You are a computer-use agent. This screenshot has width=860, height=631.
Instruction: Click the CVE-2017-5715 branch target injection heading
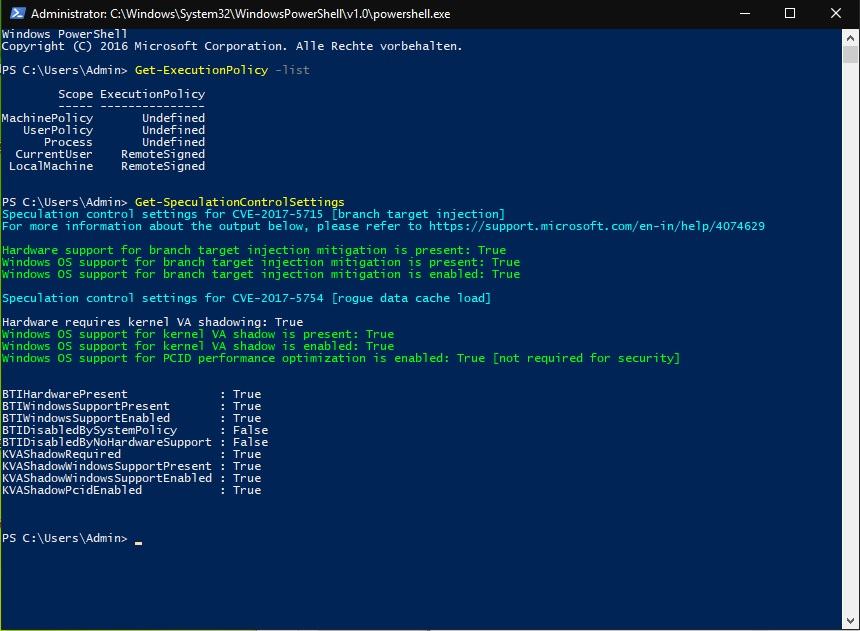click(x=253, y=214)
